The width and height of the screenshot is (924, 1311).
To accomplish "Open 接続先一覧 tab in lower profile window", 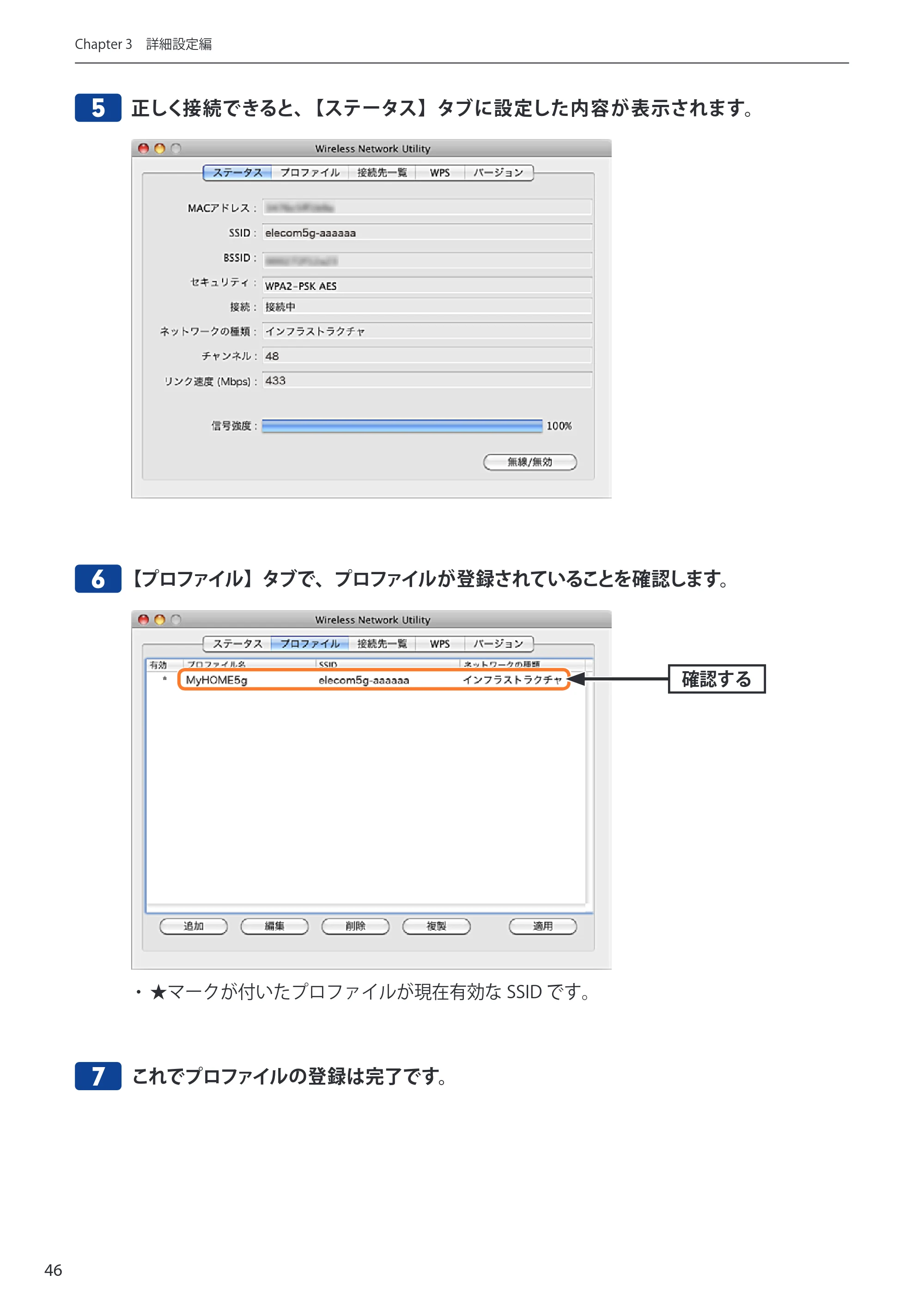I will tap(382, 643).
